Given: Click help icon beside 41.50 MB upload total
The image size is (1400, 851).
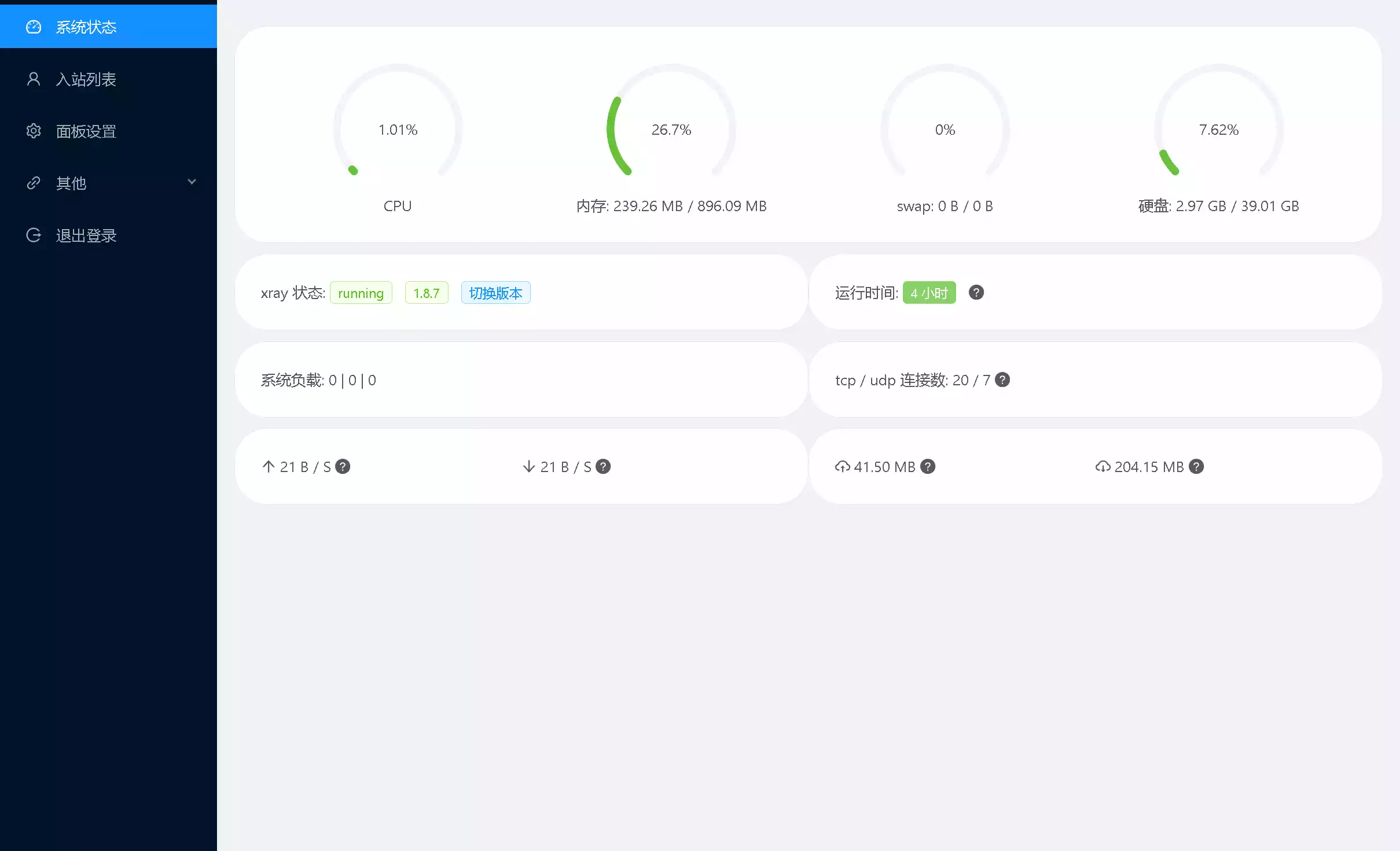Looking at the screenshot, I should 928,467.
